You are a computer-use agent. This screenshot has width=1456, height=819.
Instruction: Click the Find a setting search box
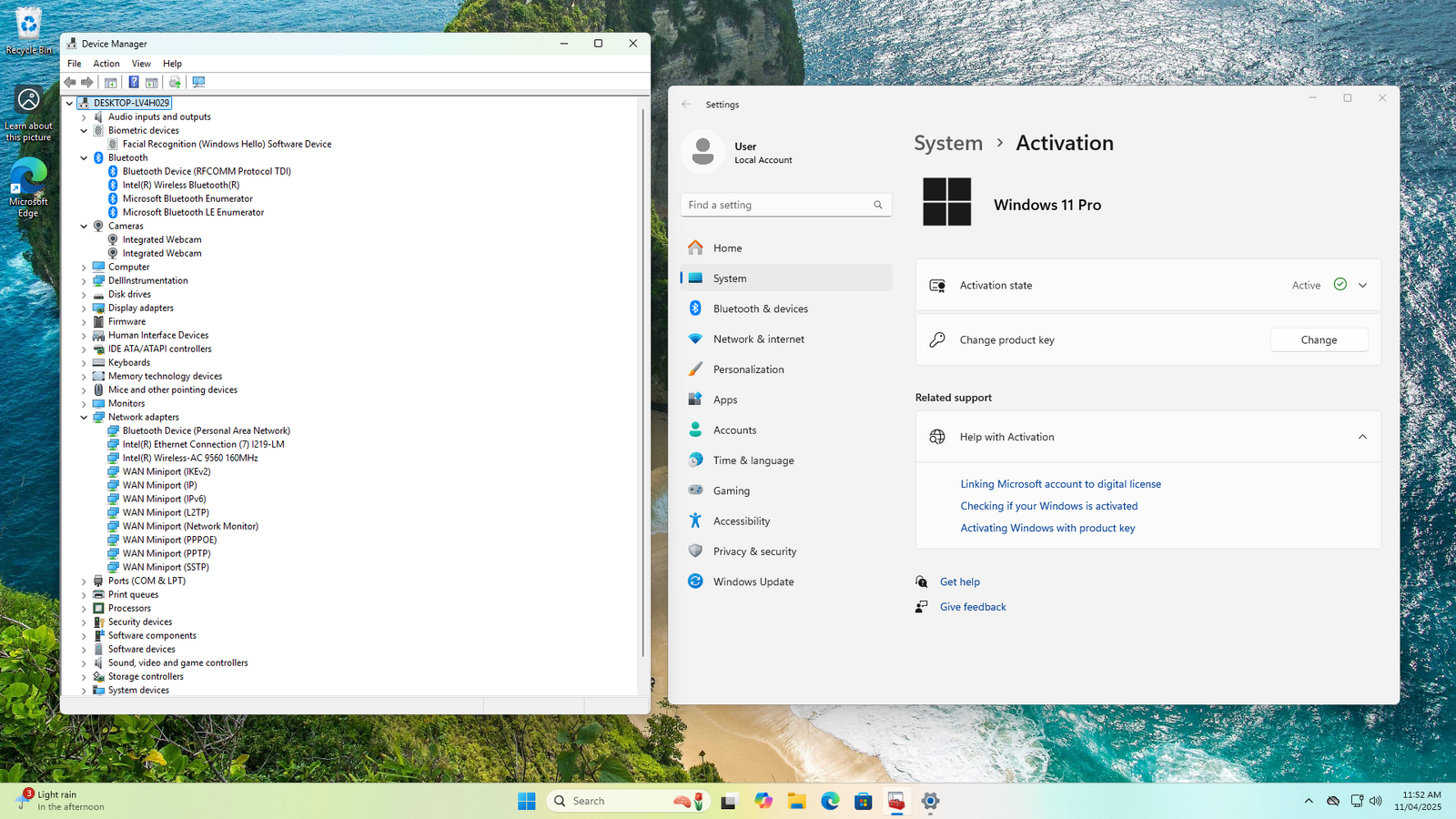coord(786,205)
